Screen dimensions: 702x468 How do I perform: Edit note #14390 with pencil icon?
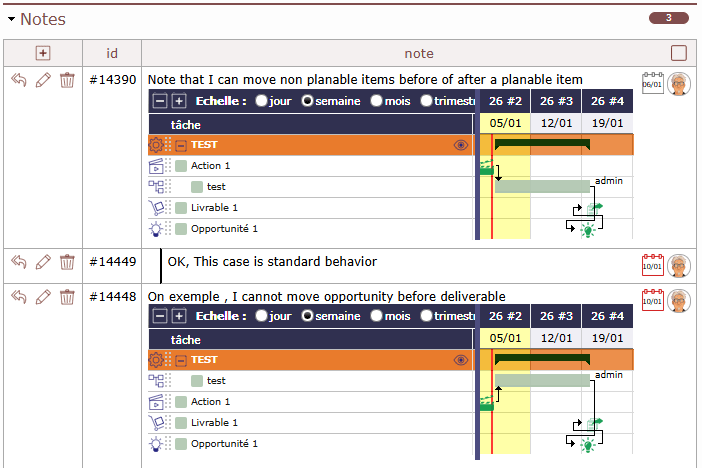(43, 80)
